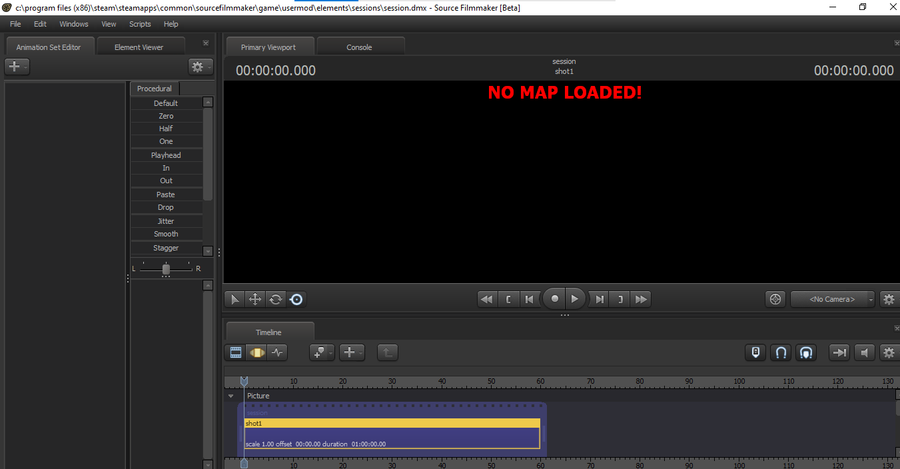Apply the Drop preset

click(166, 207)
